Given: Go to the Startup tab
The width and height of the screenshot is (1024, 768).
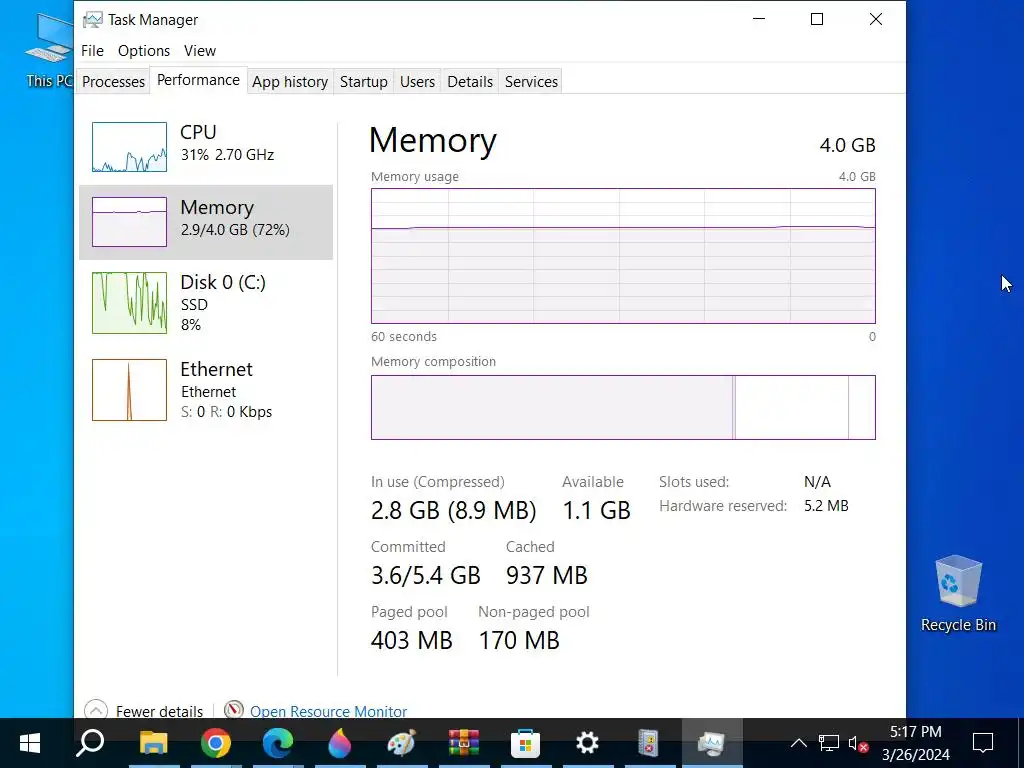Looking at the screenshot, I should (363, 82).
